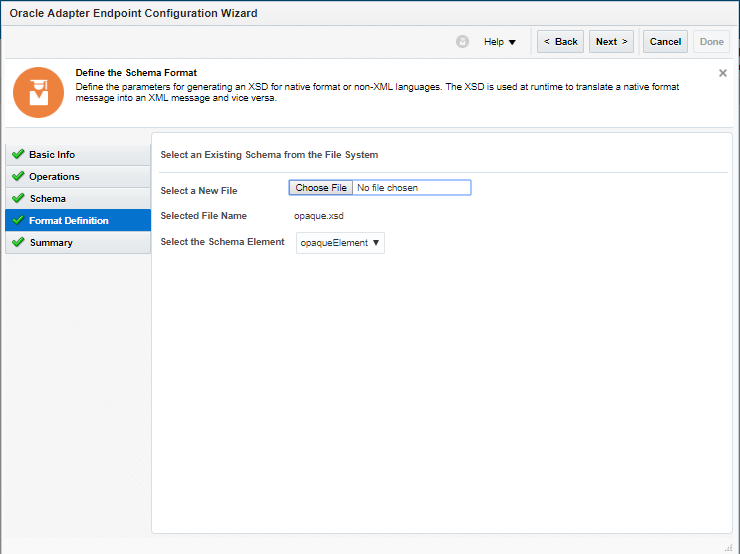Select the Basic Info step label
Viewport: 740px width, 554px height.
[52, 155]
